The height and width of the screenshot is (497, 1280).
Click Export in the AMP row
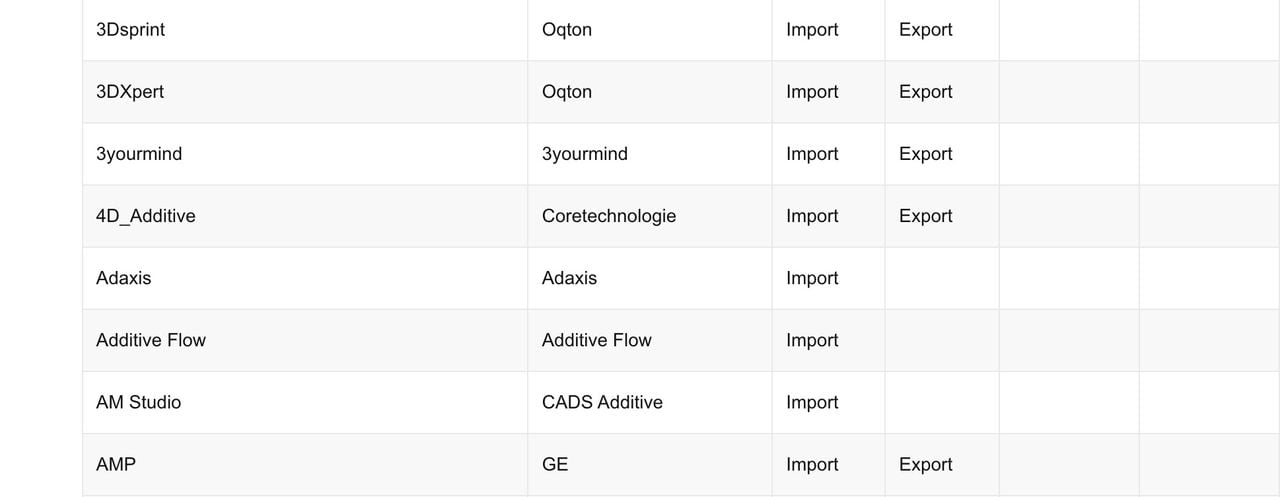925,464
